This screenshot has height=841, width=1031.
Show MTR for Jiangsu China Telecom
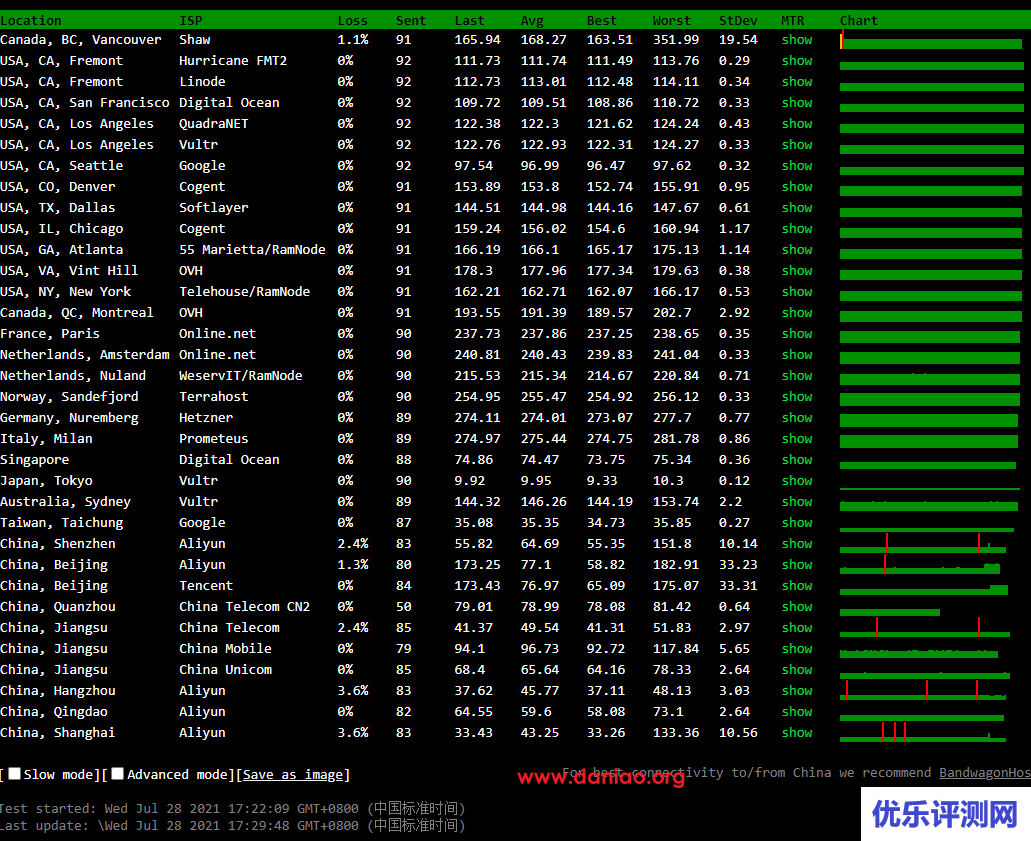[797, 629]
